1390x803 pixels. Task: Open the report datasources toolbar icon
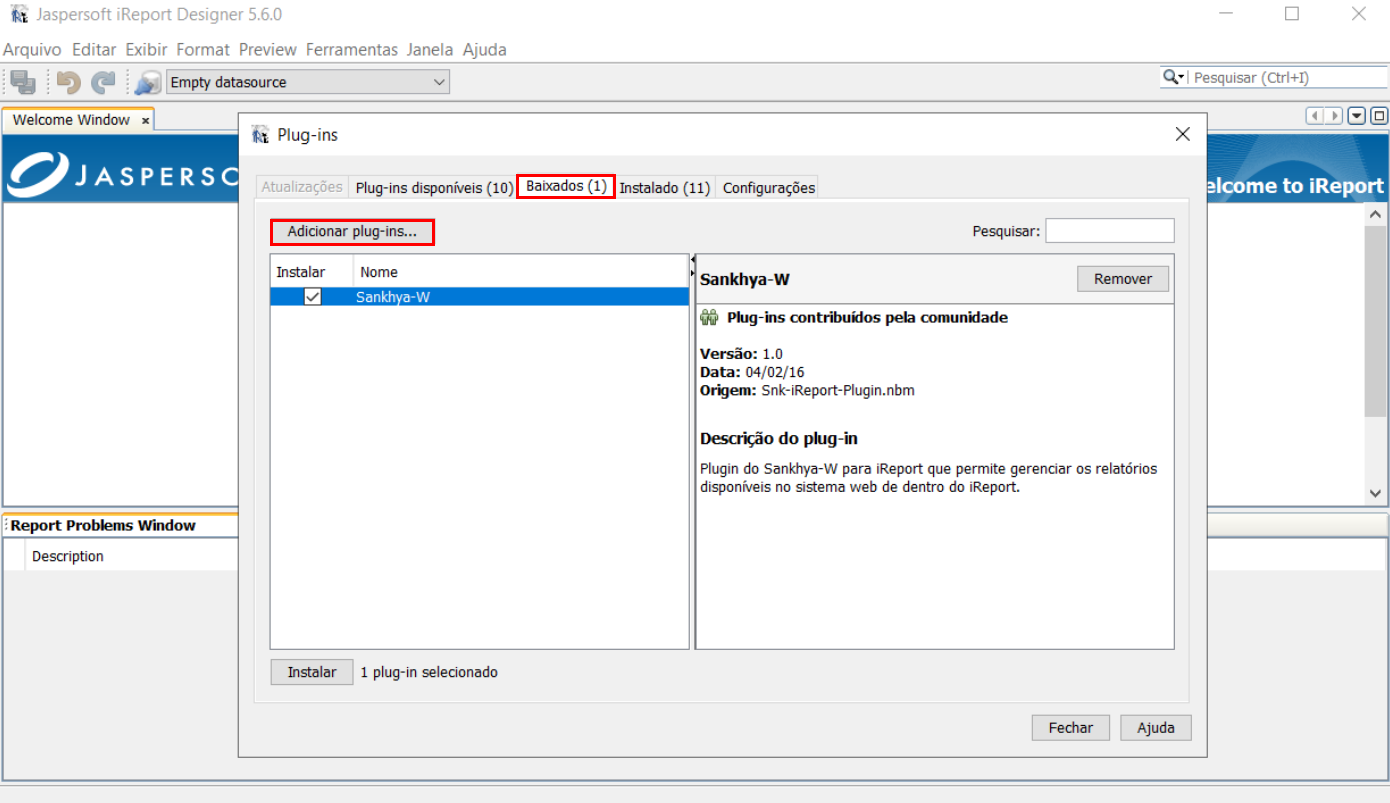pyautogui.click(x=149, y=83)
